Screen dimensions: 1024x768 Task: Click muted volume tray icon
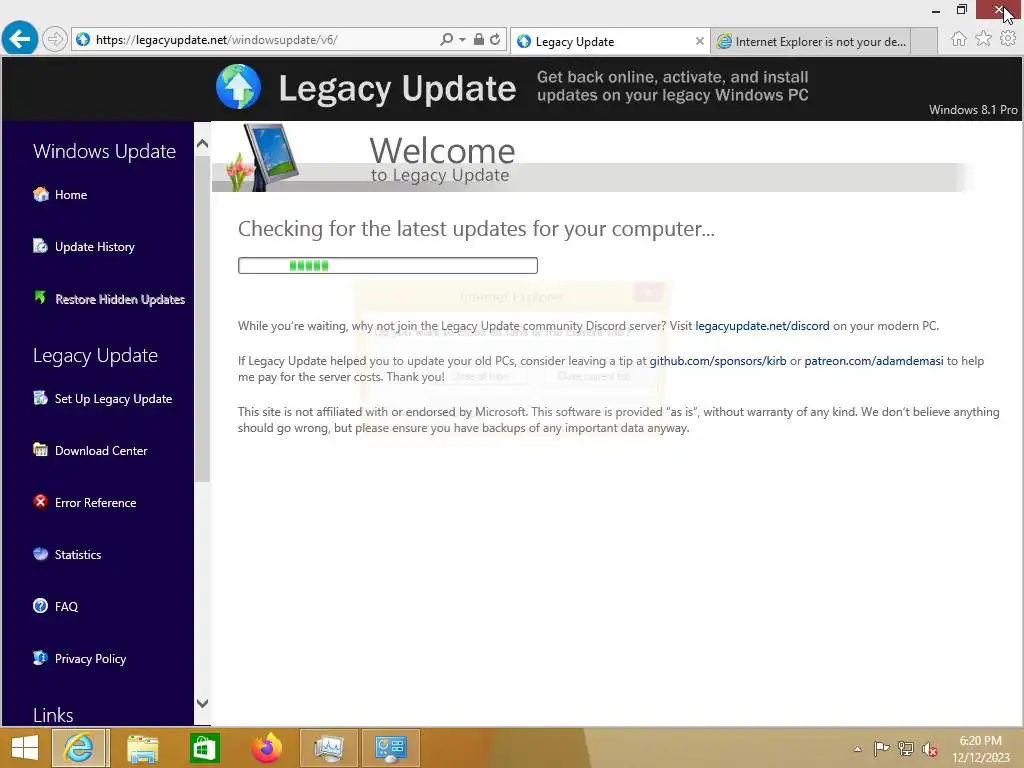tap(930, 749)
